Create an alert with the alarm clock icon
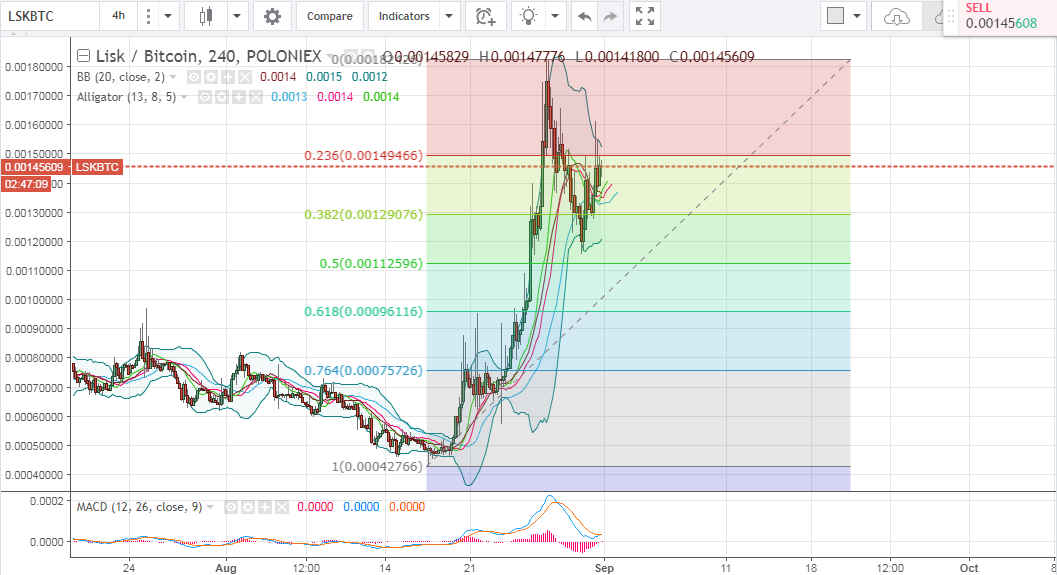Image resolution: width=1057 pixels, height=575 pixels. [x=485, y=16]
